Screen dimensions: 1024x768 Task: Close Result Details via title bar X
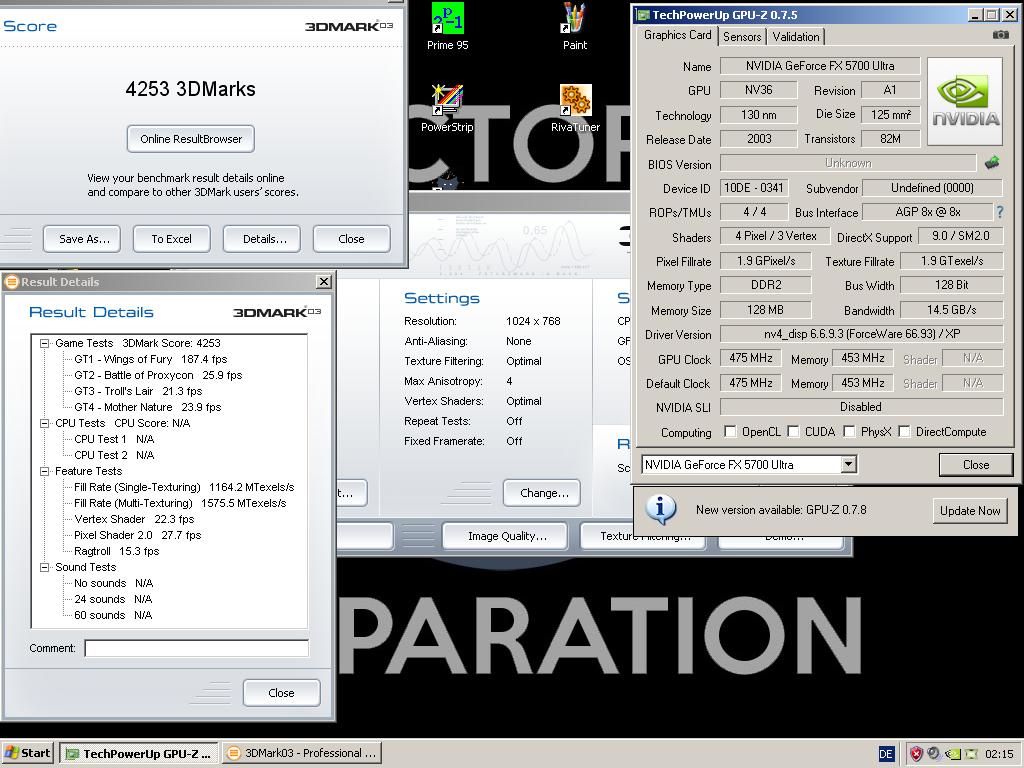[x=323, y=281]
